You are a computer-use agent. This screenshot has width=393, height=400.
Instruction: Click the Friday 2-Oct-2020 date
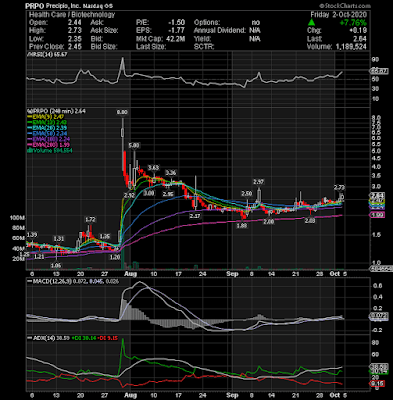[339, 15]
